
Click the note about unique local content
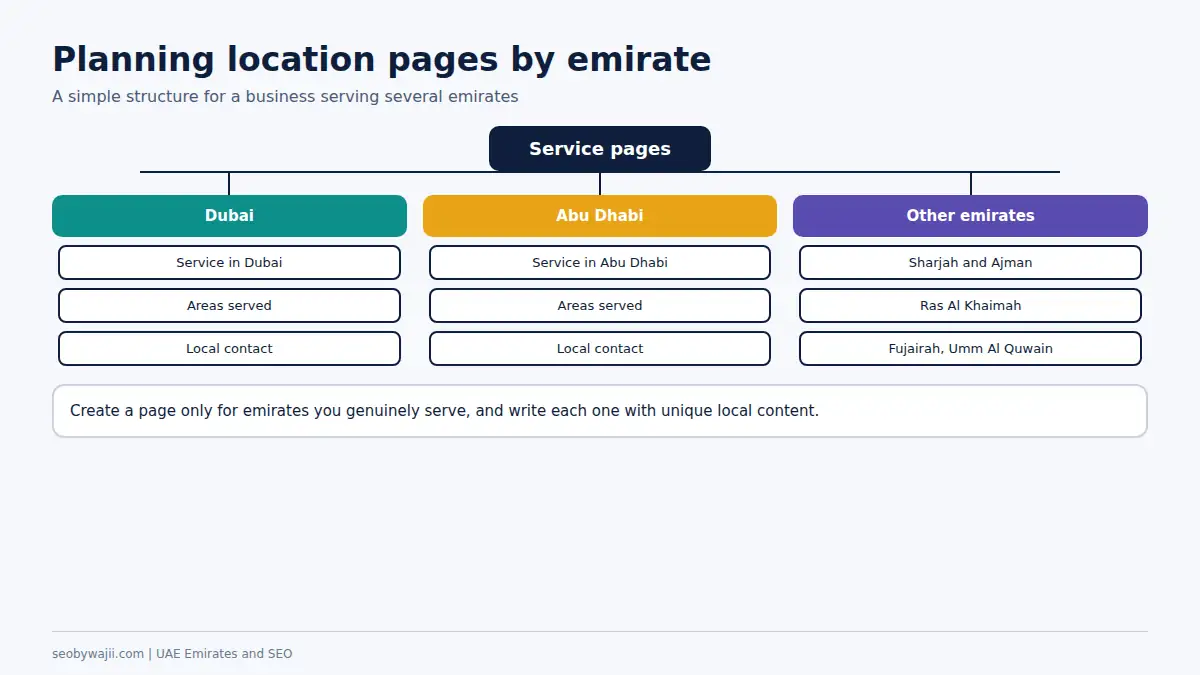(x=600, y=411)
